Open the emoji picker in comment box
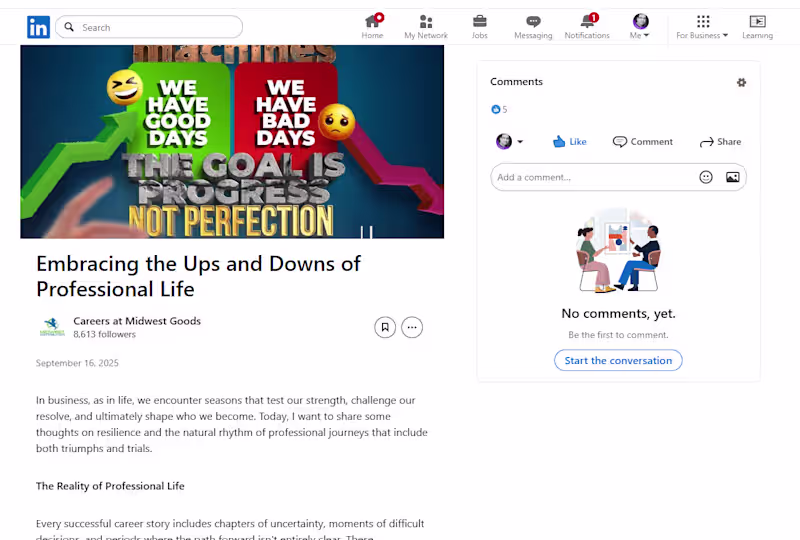 [x=706, y=177]
